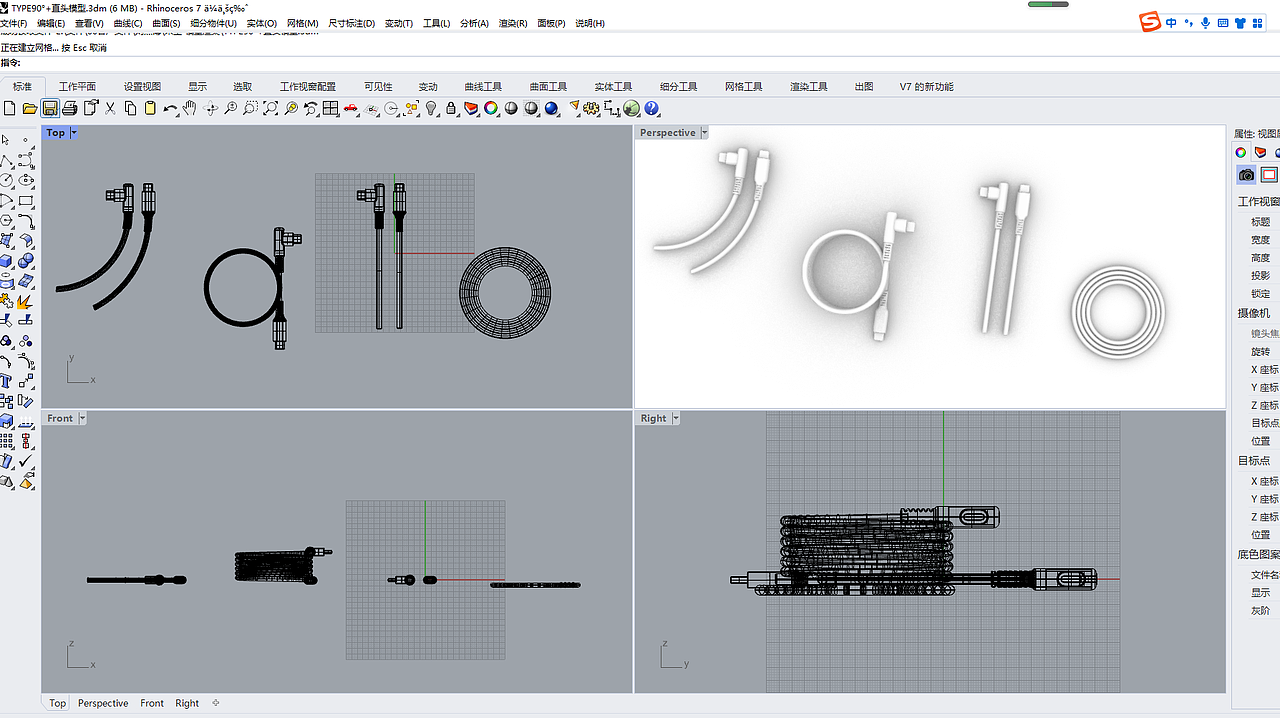Open the 分析(A) menu
Image resolution: width=1280 pixels, height=718 pixels.
pos(474,23)
